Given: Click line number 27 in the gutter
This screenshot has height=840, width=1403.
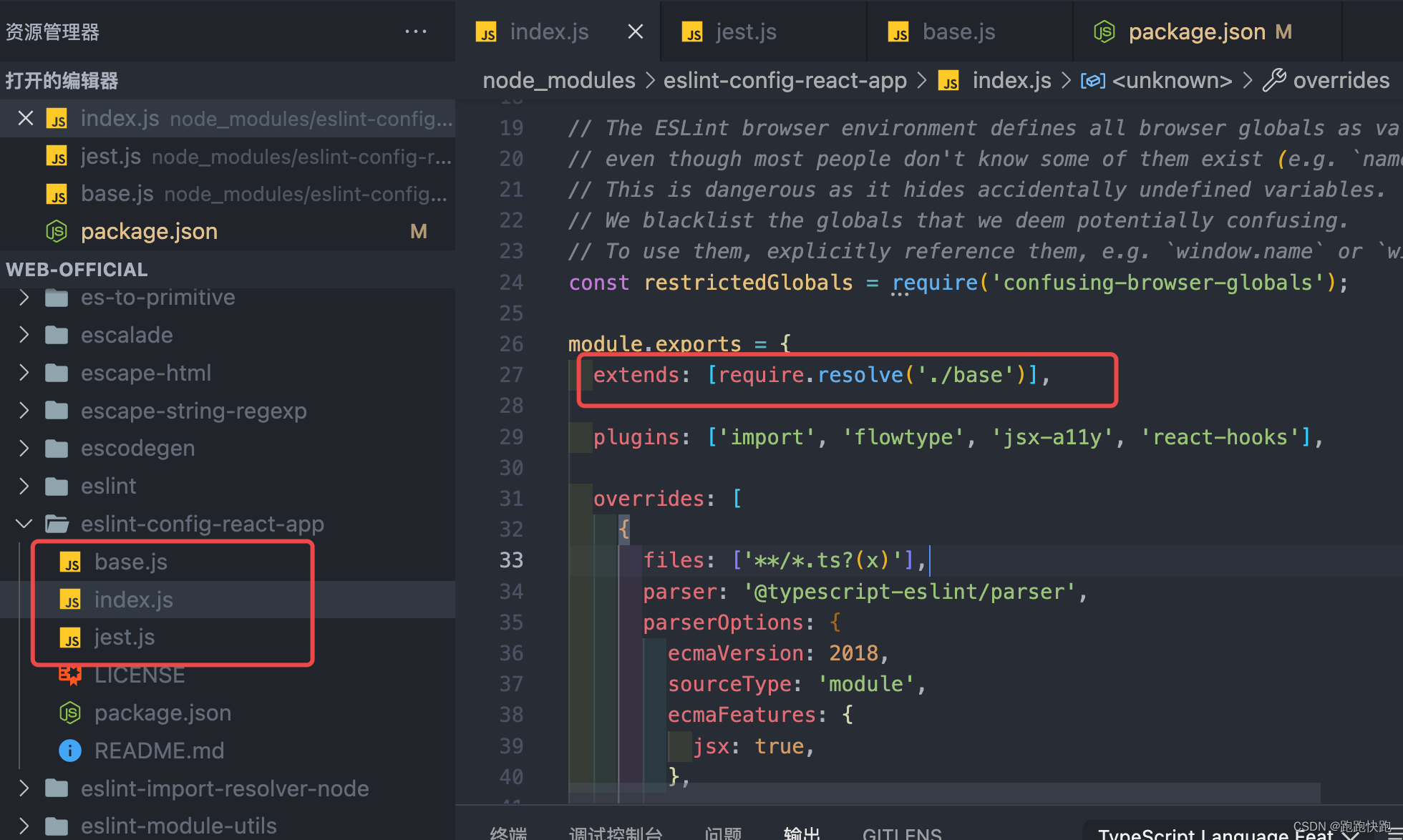Looking at the screenshot, I should (x=511, y=375).
